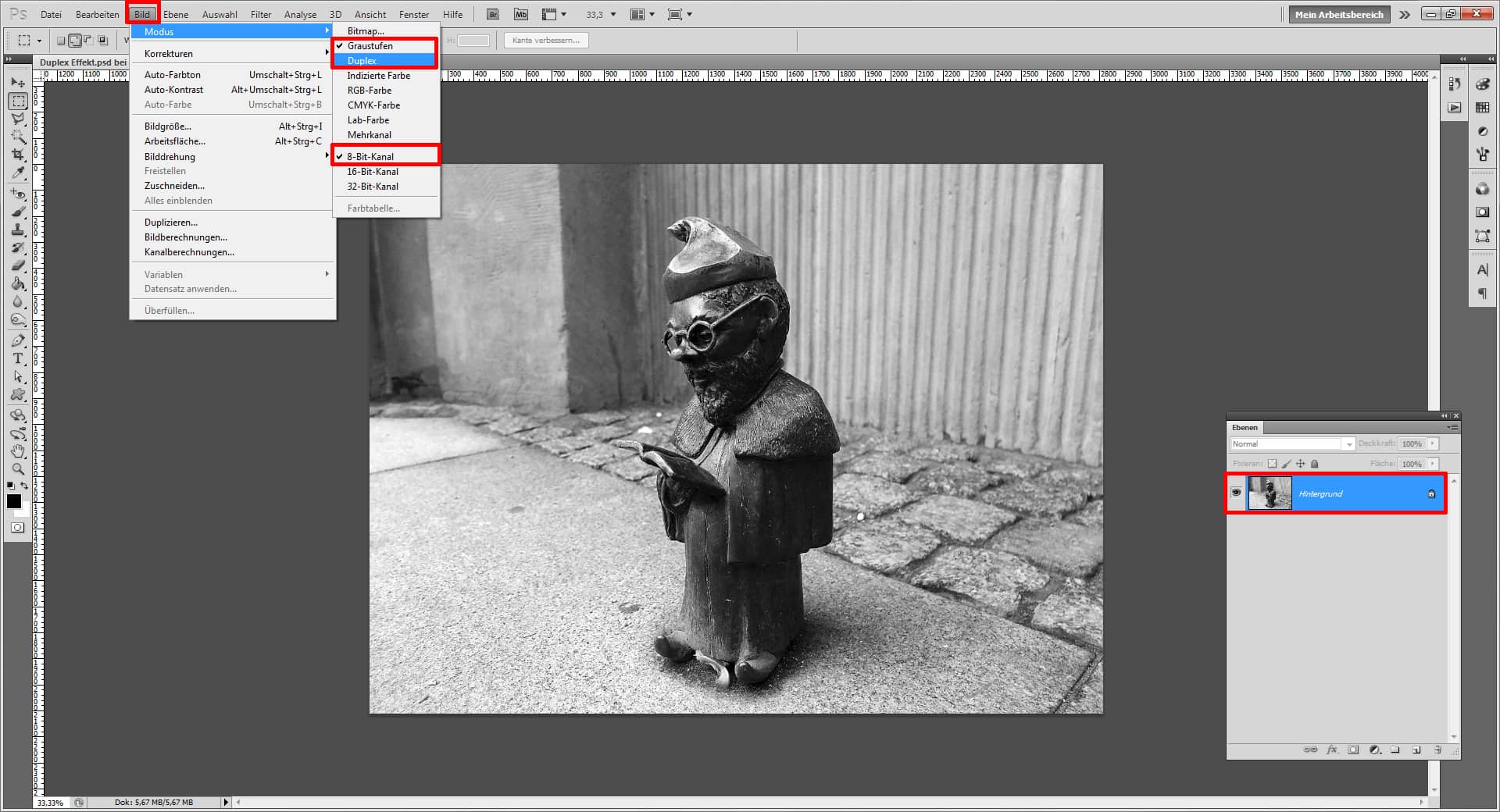The width and height of the screenshot is (1500, 812).
Task: Click the Kante verbessern button
Action: pyautogui.click(x=545, y=40)
